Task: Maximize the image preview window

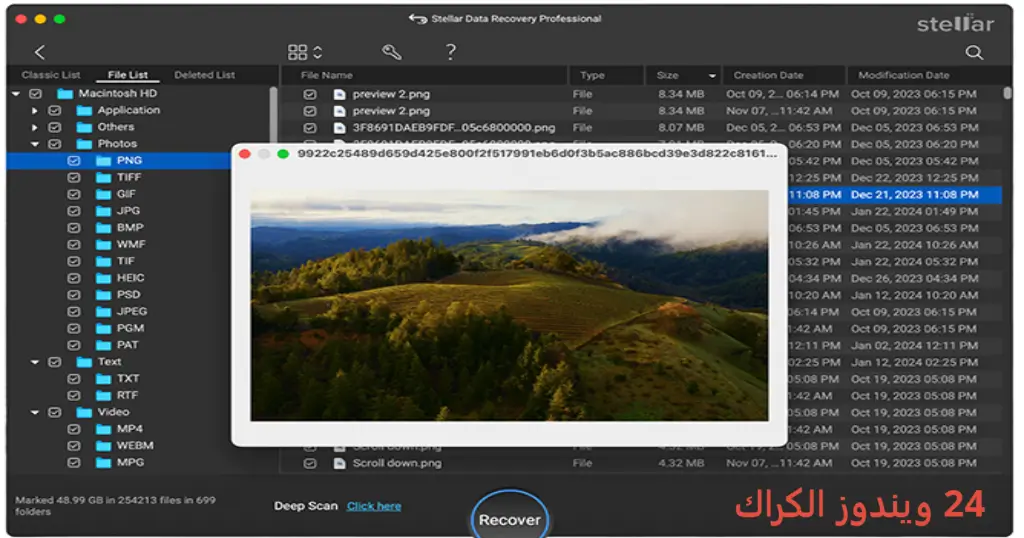Action: tap(283, 154)
